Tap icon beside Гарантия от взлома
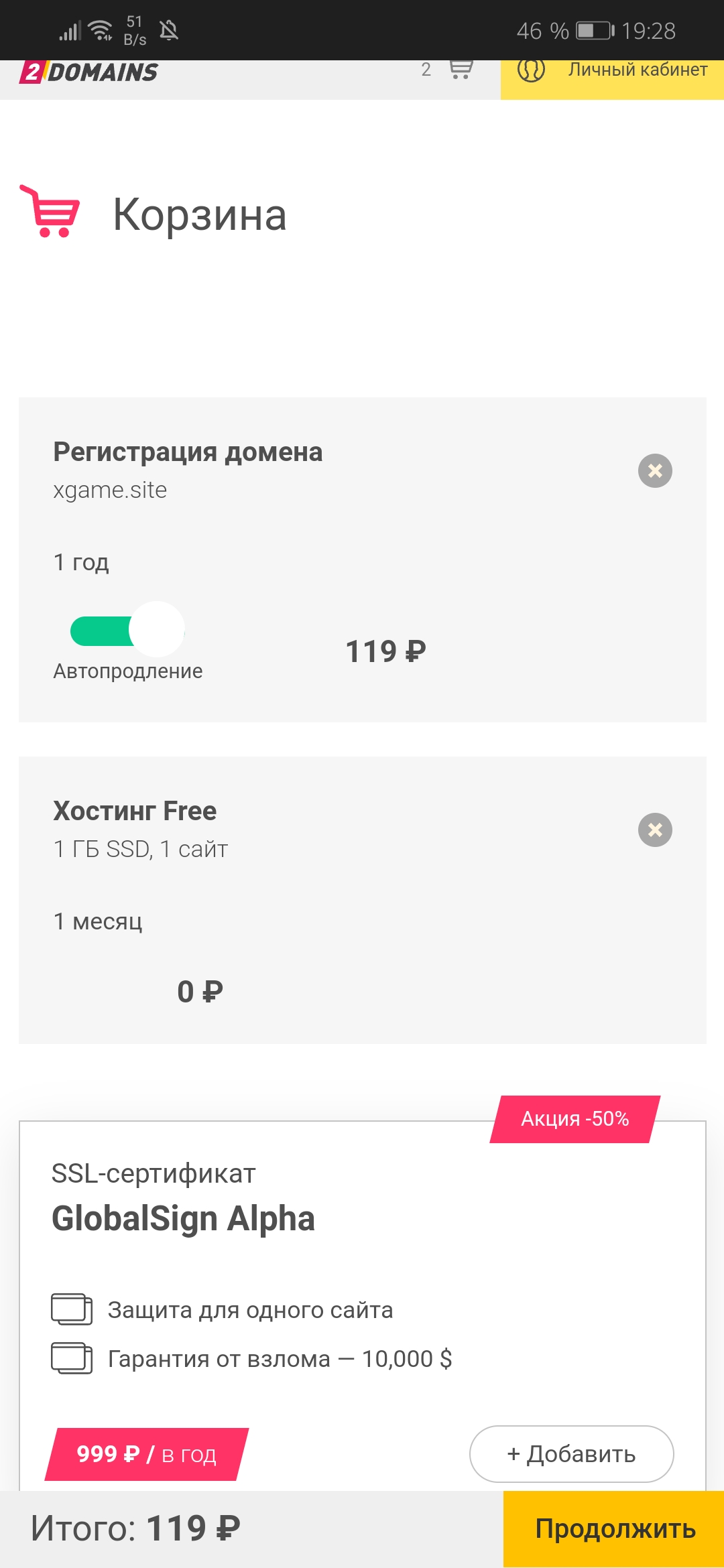Viewport: 724px width, 1568px height. [x=72, y=1358]
